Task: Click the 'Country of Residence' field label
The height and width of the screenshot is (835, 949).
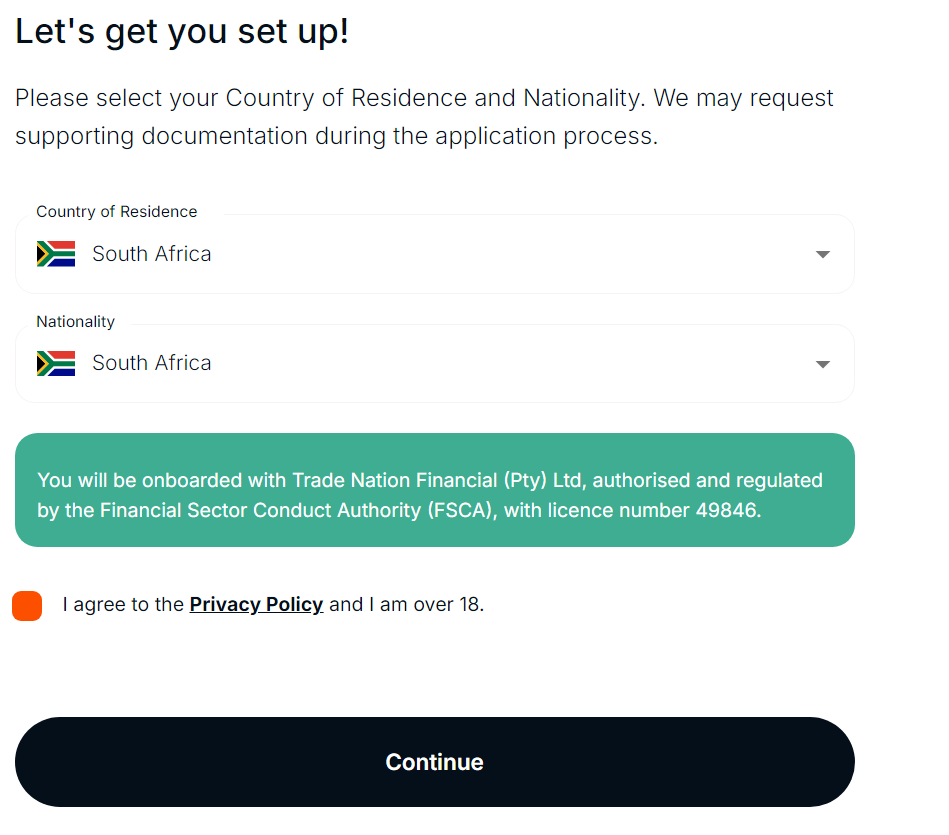Action: [x=117, y=212]
